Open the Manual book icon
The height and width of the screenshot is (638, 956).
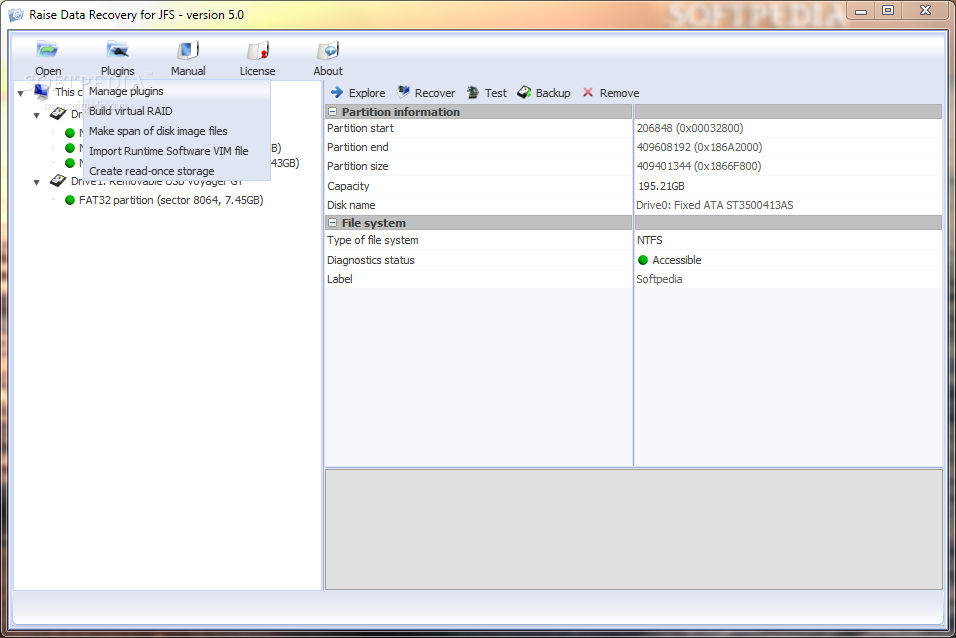[x=188, y=49]
